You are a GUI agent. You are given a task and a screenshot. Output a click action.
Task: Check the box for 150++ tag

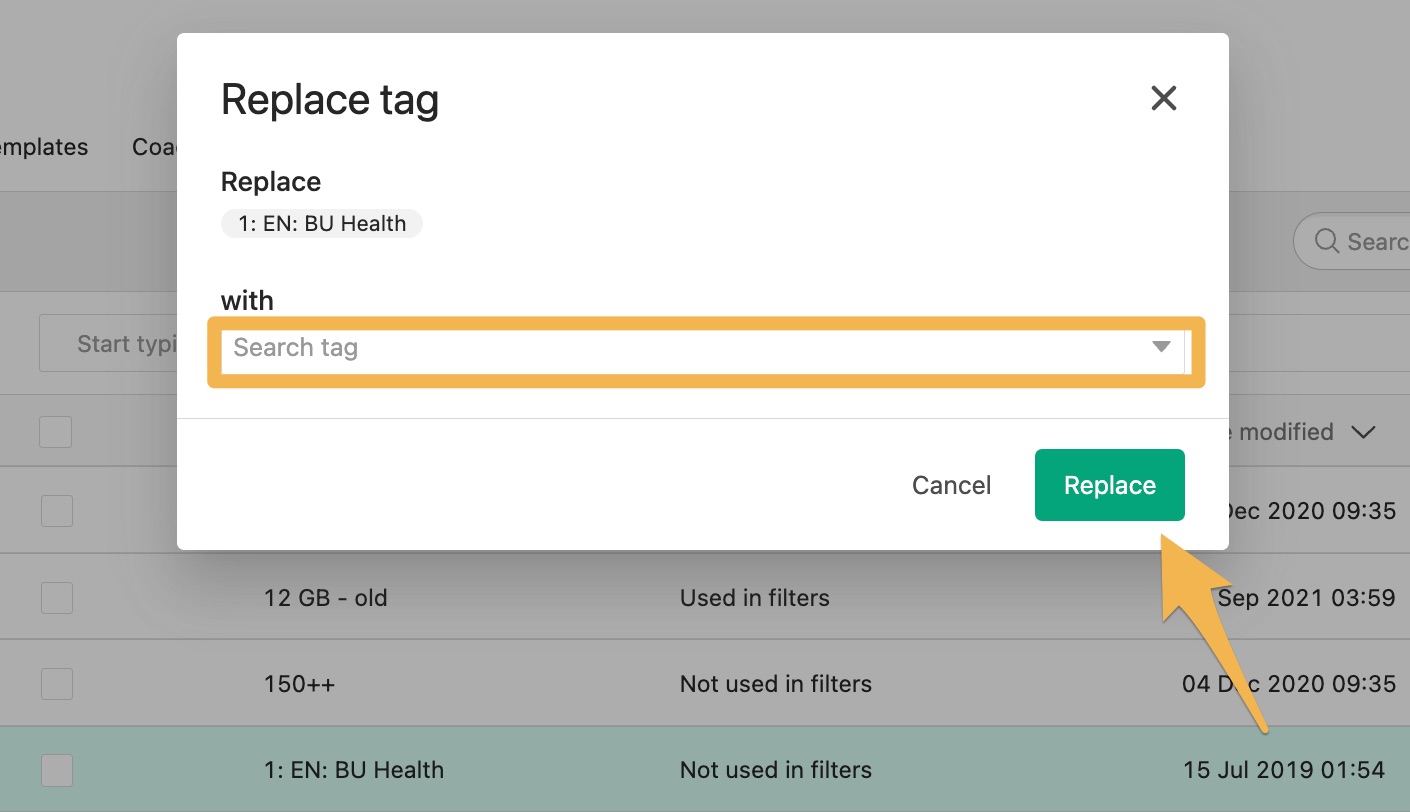click(x=56, y=684)
